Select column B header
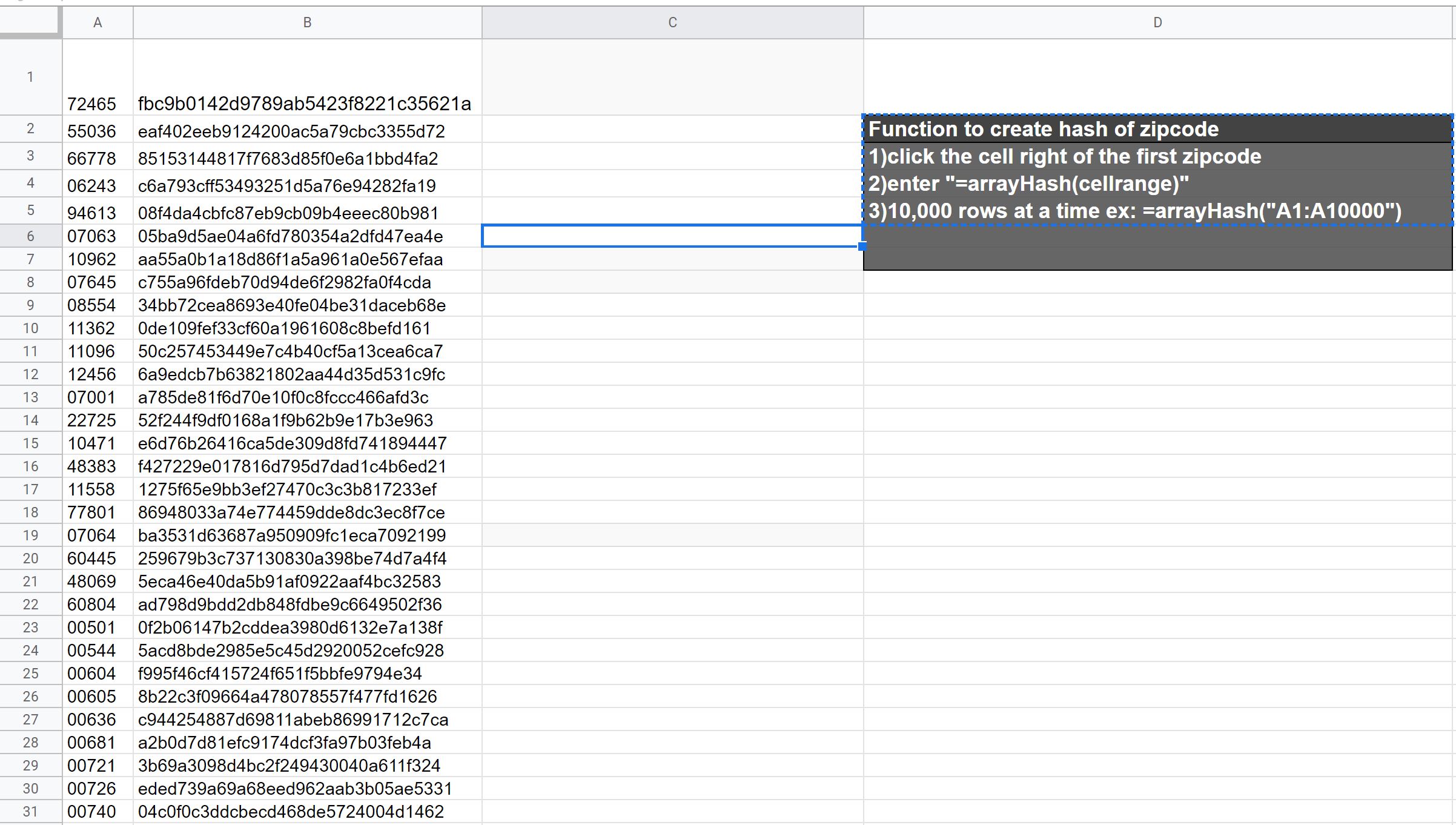This screenshot has width=1456, height=825. pos(307,22)
